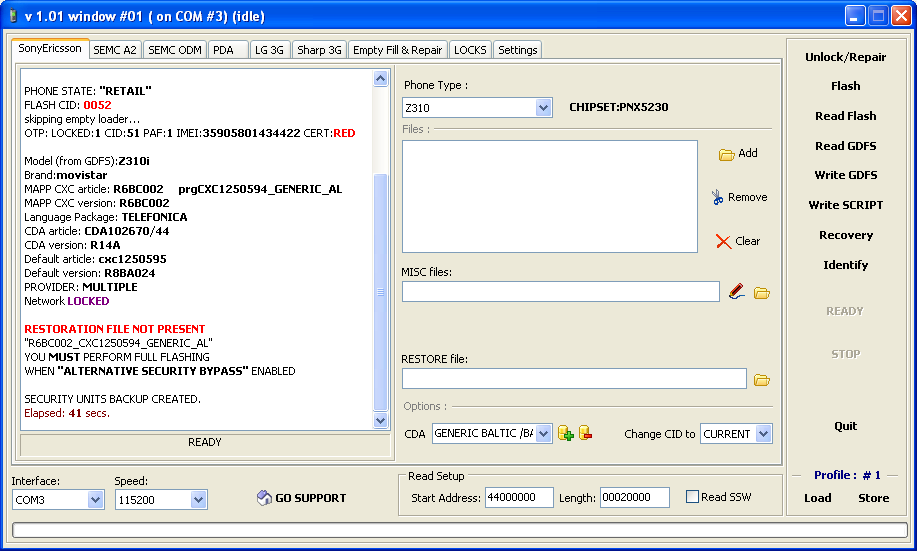Open the Empty Fill & Repair tab

point(398,50)
